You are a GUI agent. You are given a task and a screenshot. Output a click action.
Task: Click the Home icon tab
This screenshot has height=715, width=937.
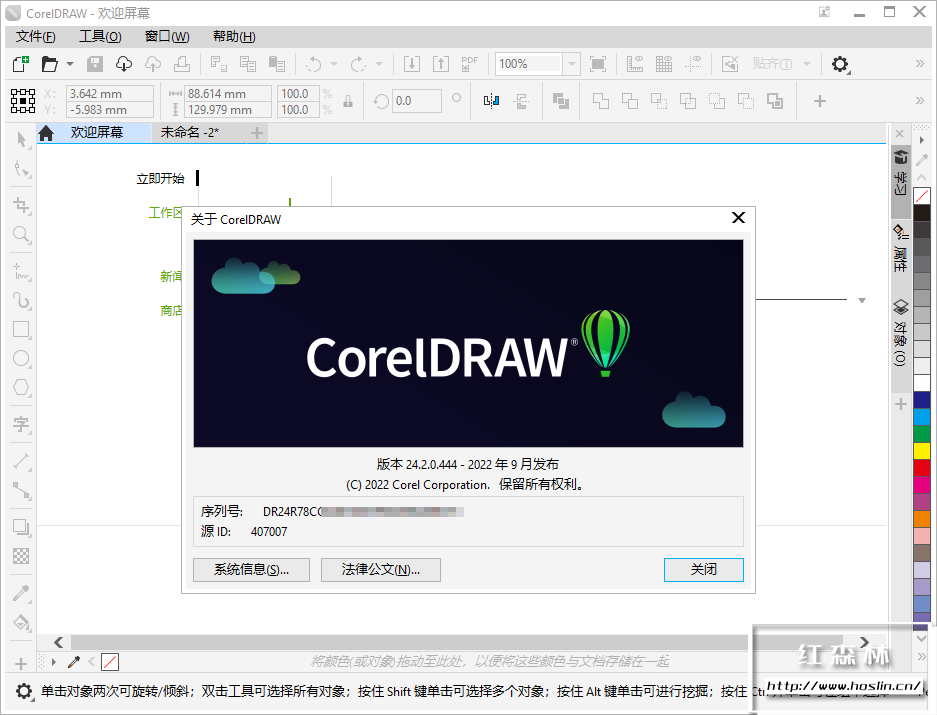(x=46, y=133)
